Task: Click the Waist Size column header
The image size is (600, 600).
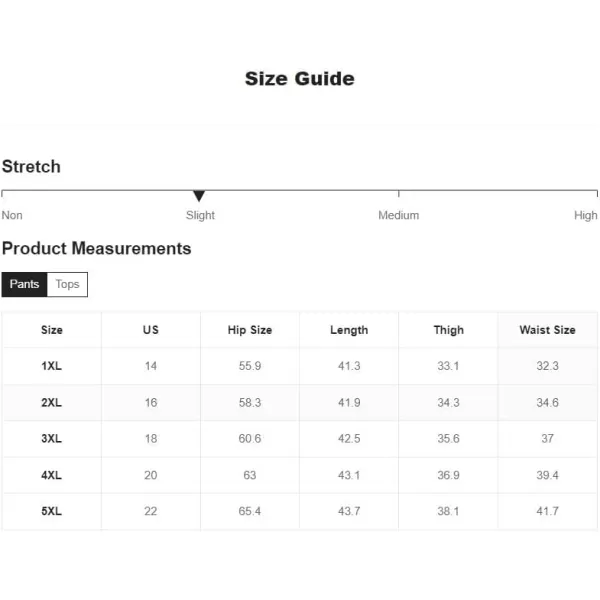Action: [x=548, y=330]
